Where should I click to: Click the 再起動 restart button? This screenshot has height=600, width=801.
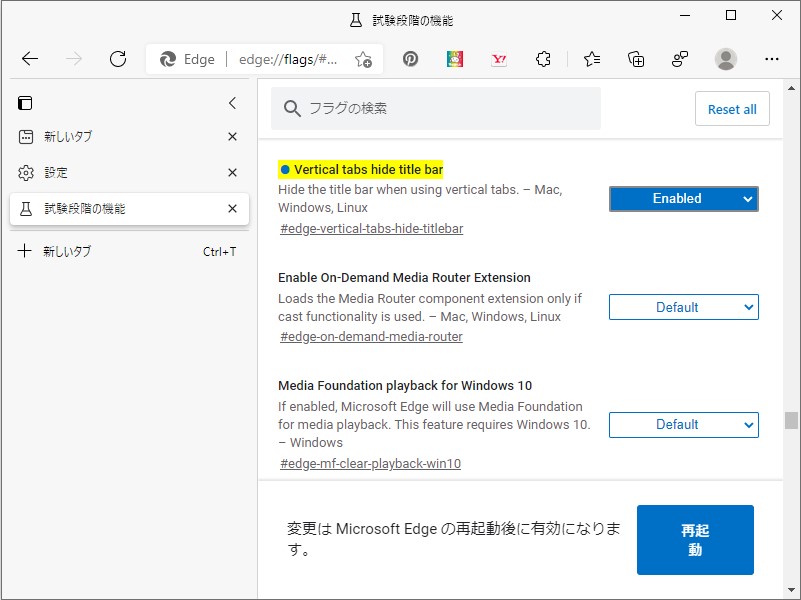click(695, 540)
